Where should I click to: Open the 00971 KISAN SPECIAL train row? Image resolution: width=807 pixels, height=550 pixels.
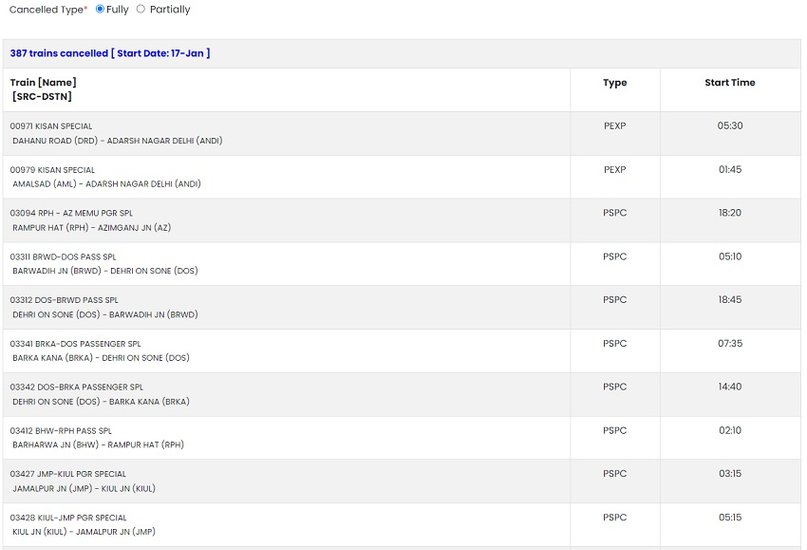401,133
